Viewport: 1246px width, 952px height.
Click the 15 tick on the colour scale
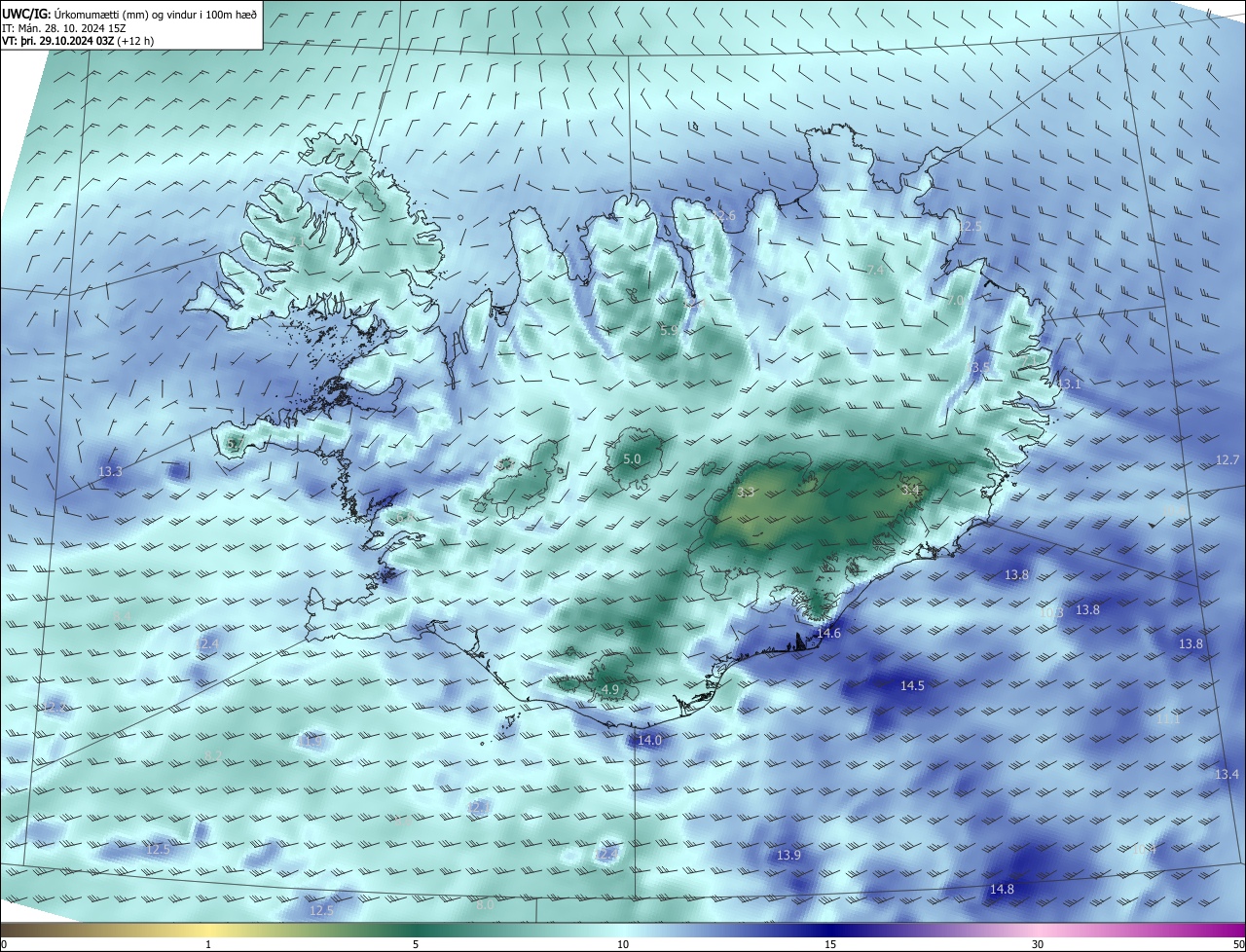coord(830,944)
